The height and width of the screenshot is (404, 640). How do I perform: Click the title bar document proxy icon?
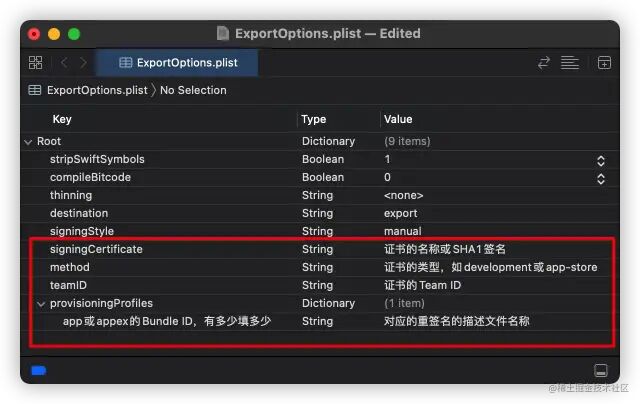222,33
